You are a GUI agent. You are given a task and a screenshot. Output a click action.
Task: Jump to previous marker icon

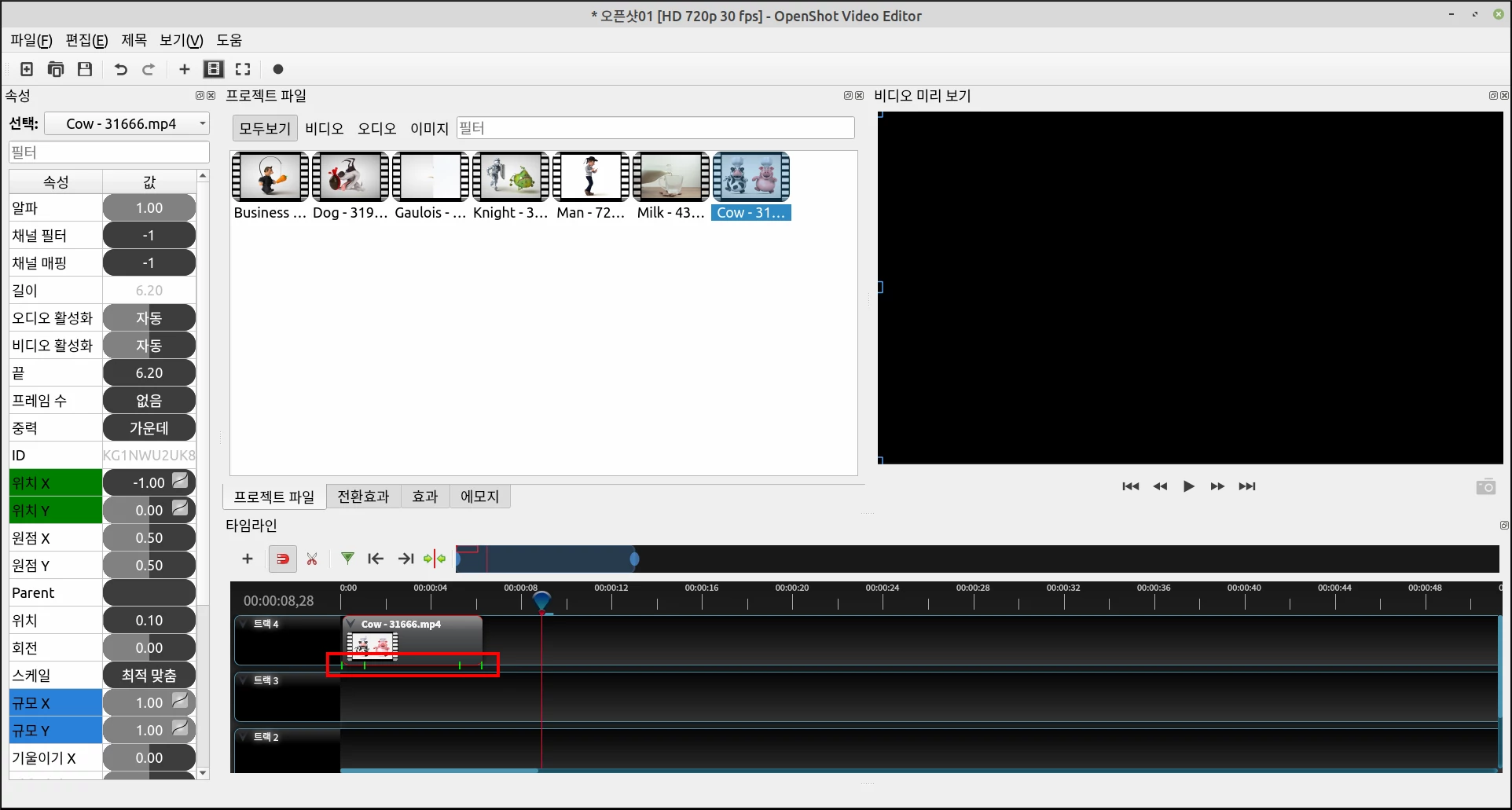(x=376, y=559)
